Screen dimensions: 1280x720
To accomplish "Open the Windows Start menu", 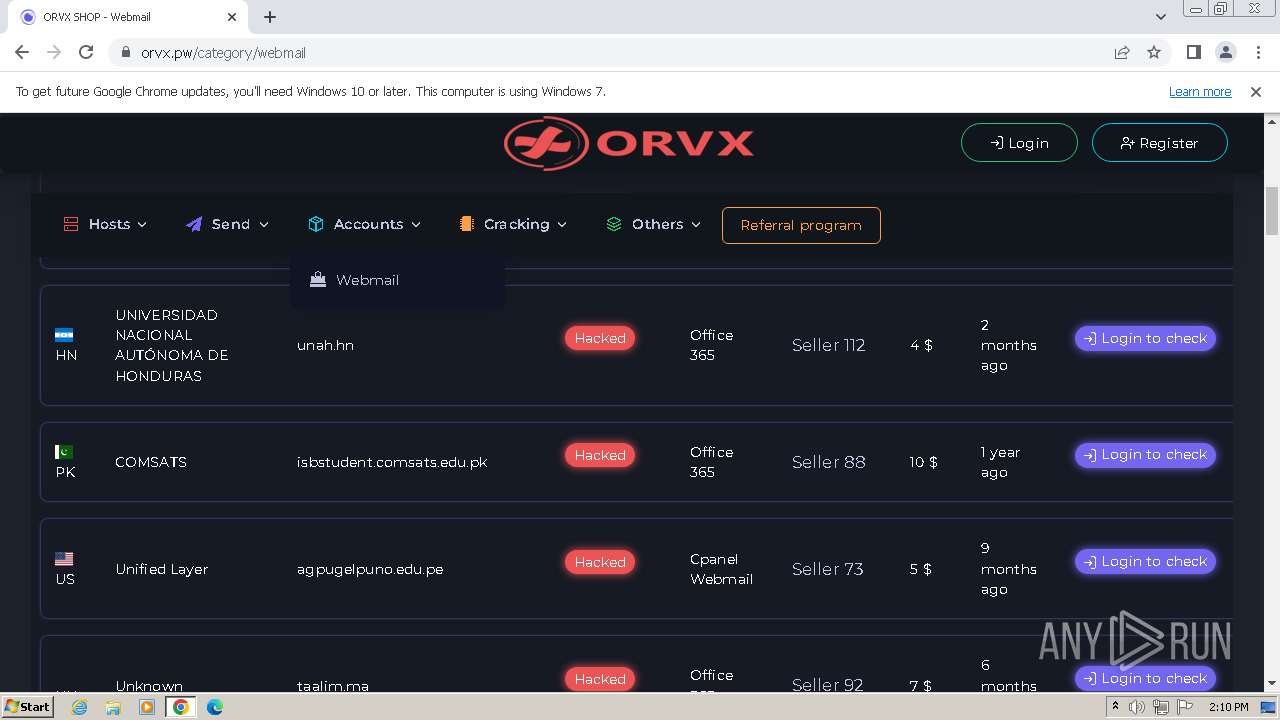I will tap(27, 707).
